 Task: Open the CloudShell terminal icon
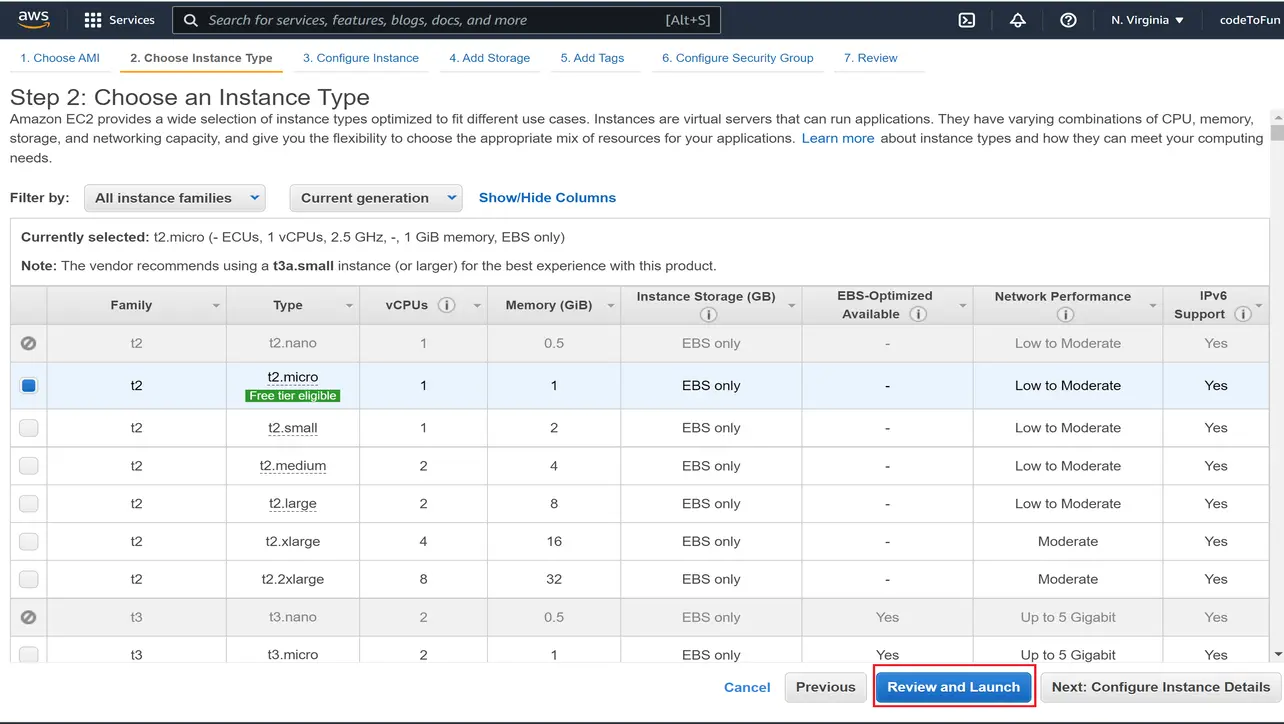967,20
